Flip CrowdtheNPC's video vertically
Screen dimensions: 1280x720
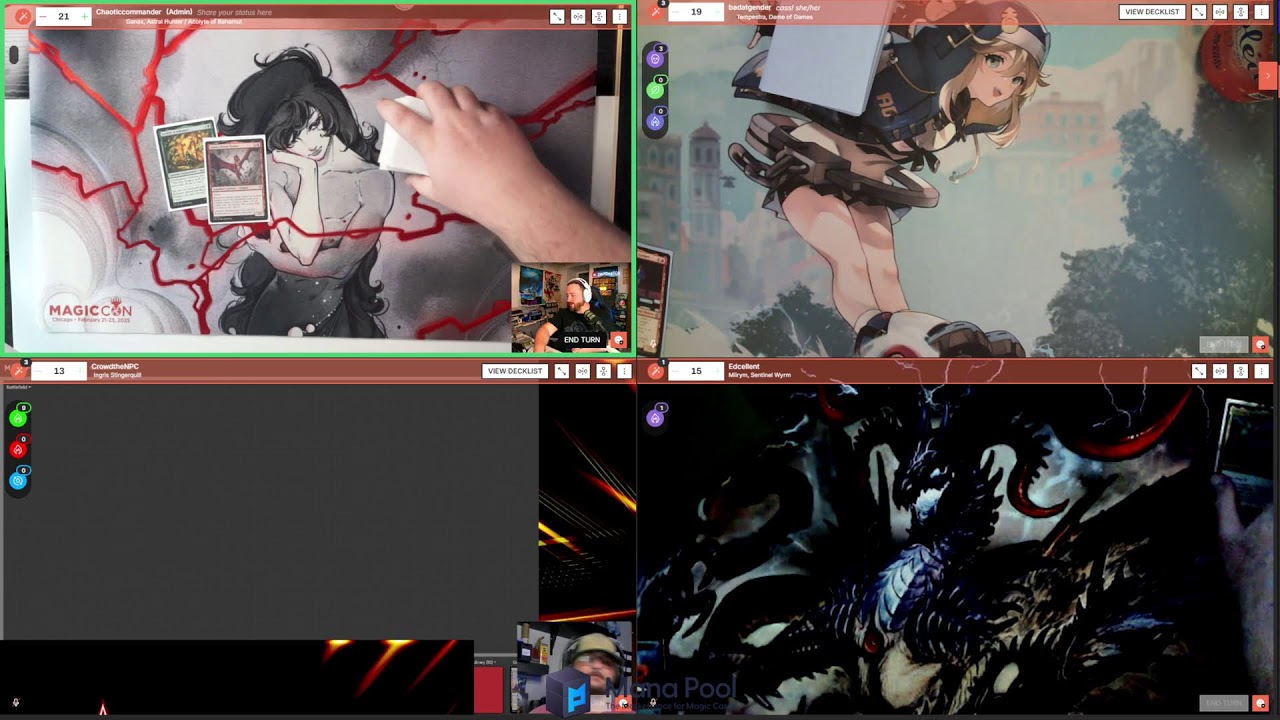point(603,371)
